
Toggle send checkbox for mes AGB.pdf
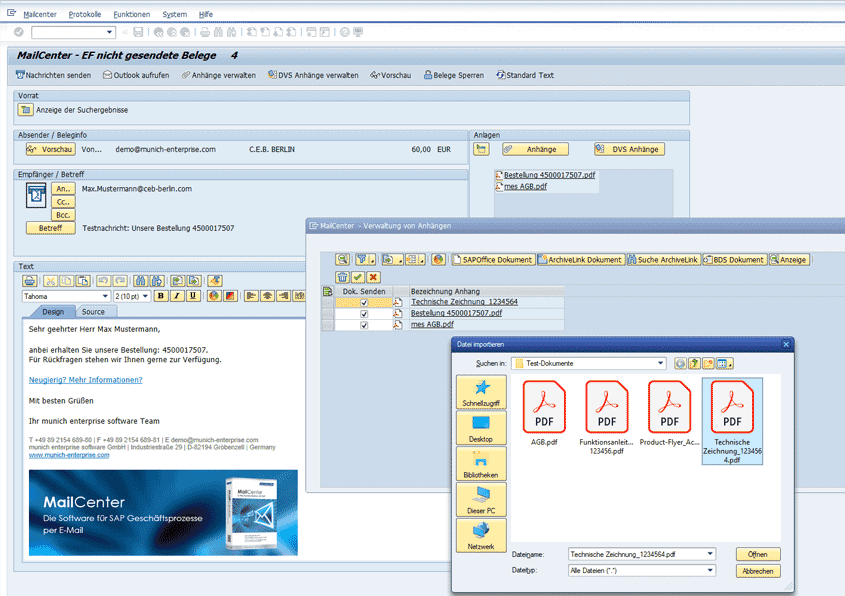click(364, 324)
